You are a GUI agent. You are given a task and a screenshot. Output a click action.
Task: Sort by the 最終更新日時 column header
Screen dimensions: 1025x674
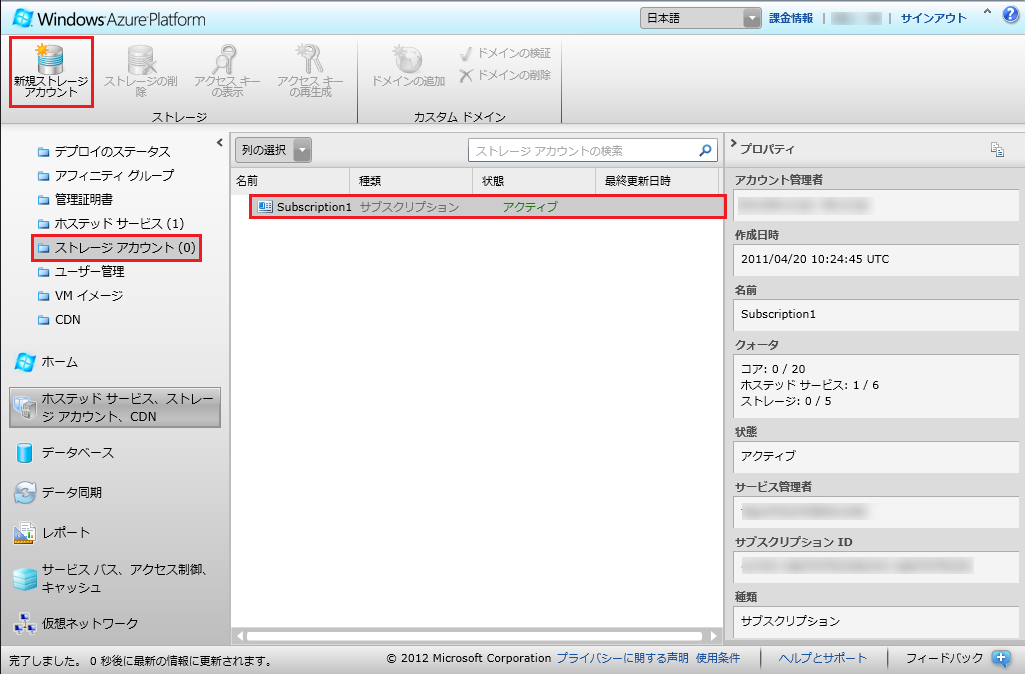pos(656,181)
